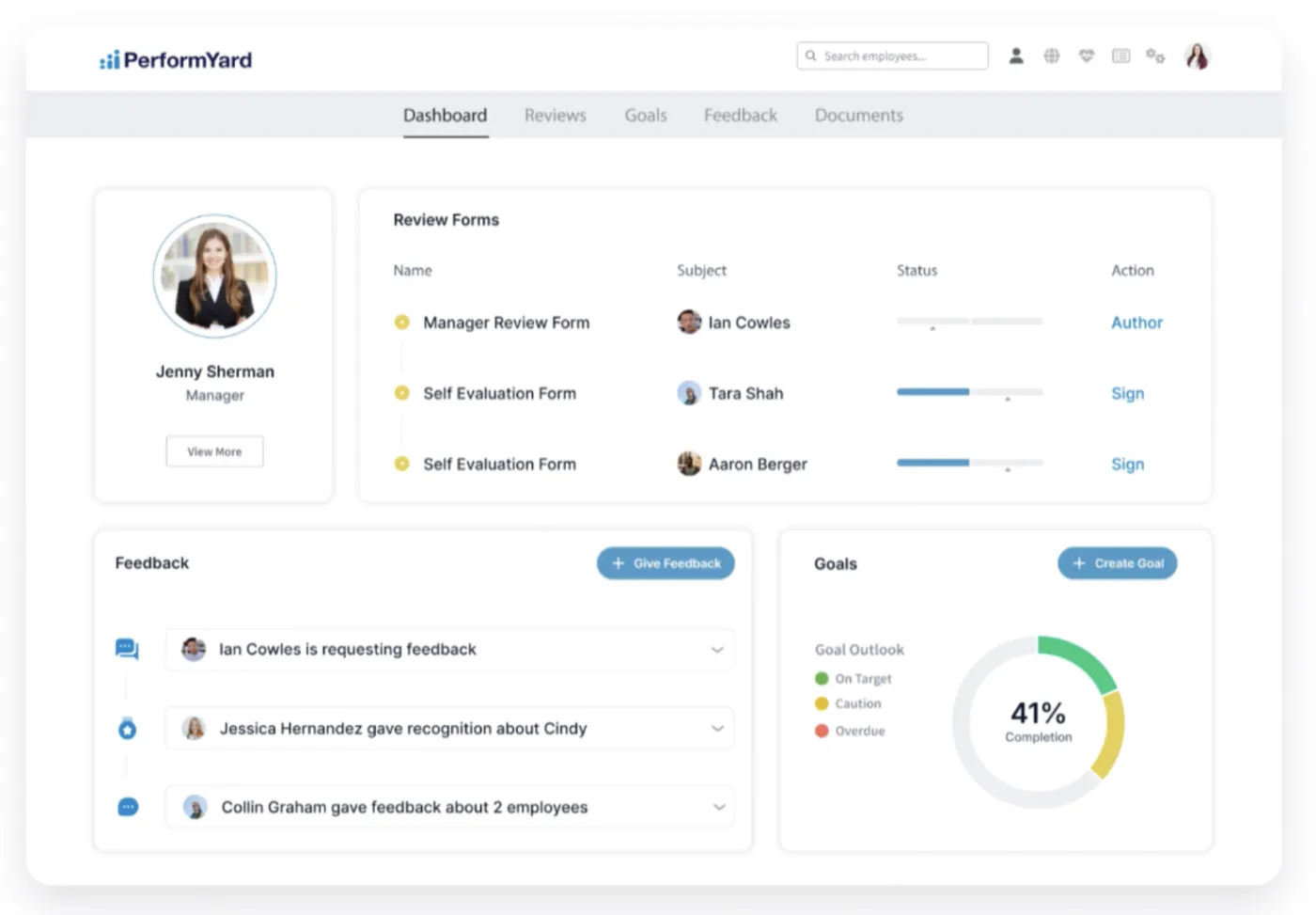The height and width of the screenshot is (915, 1316).
Task: Click the chat icon beside Ian Cowles' feedback request
Action: point(127,649)
